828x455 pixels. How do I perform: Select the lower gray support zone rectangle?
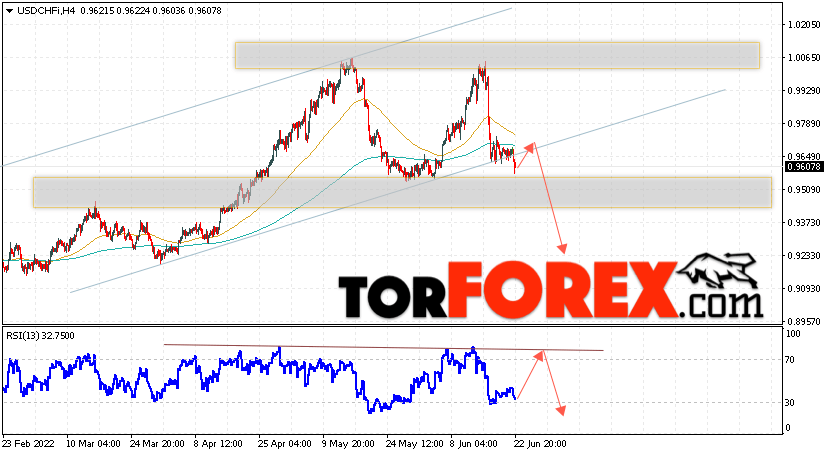click(402, 192)
